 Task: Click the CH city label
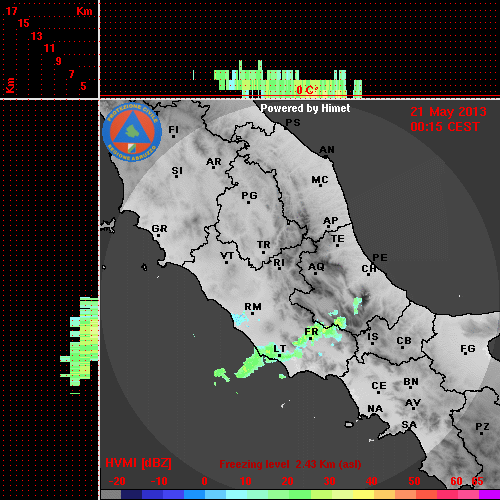pyautogui.click(x=369, y=268)
